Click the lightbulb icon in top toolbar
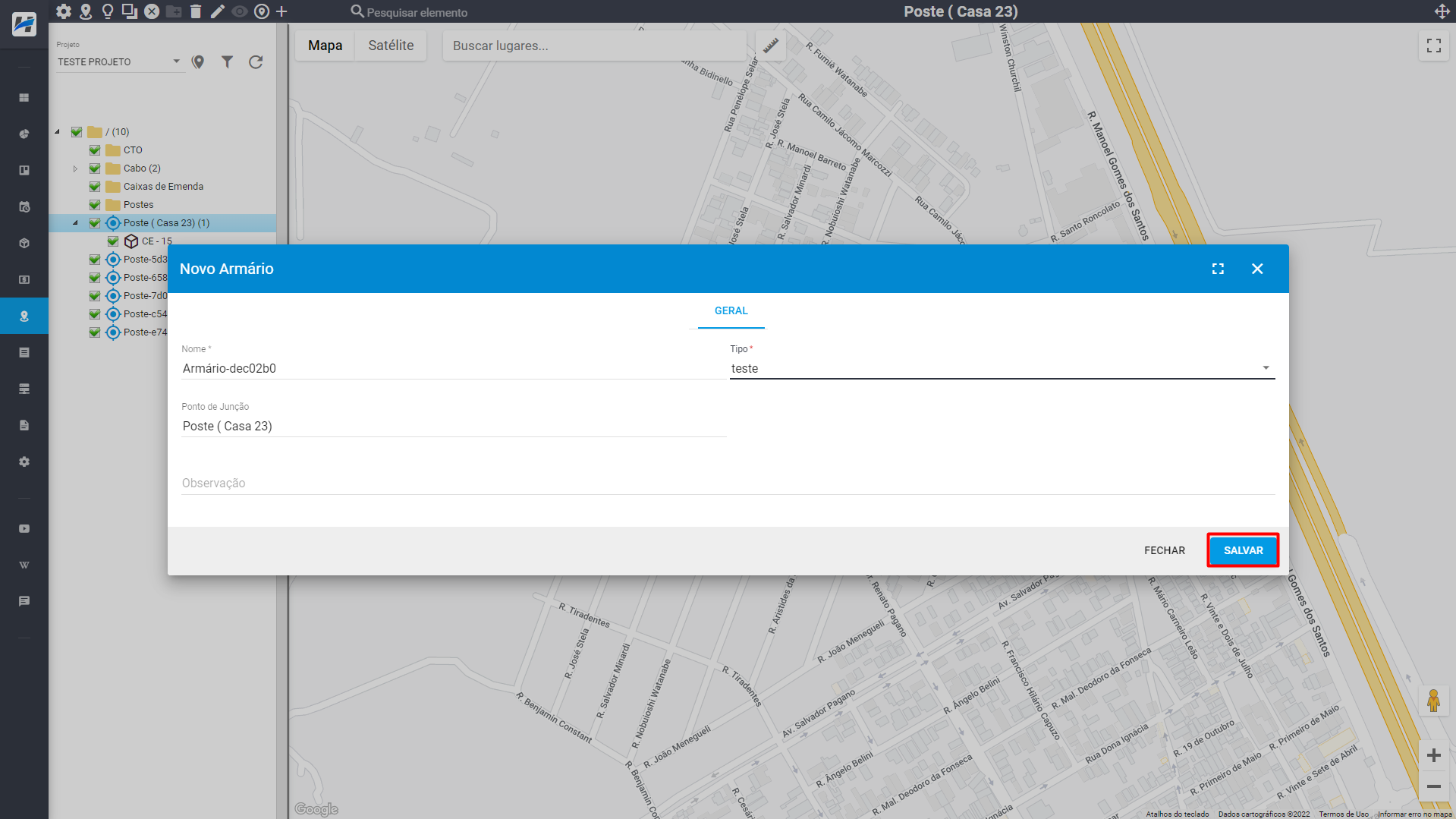 (x=108, y=11)
